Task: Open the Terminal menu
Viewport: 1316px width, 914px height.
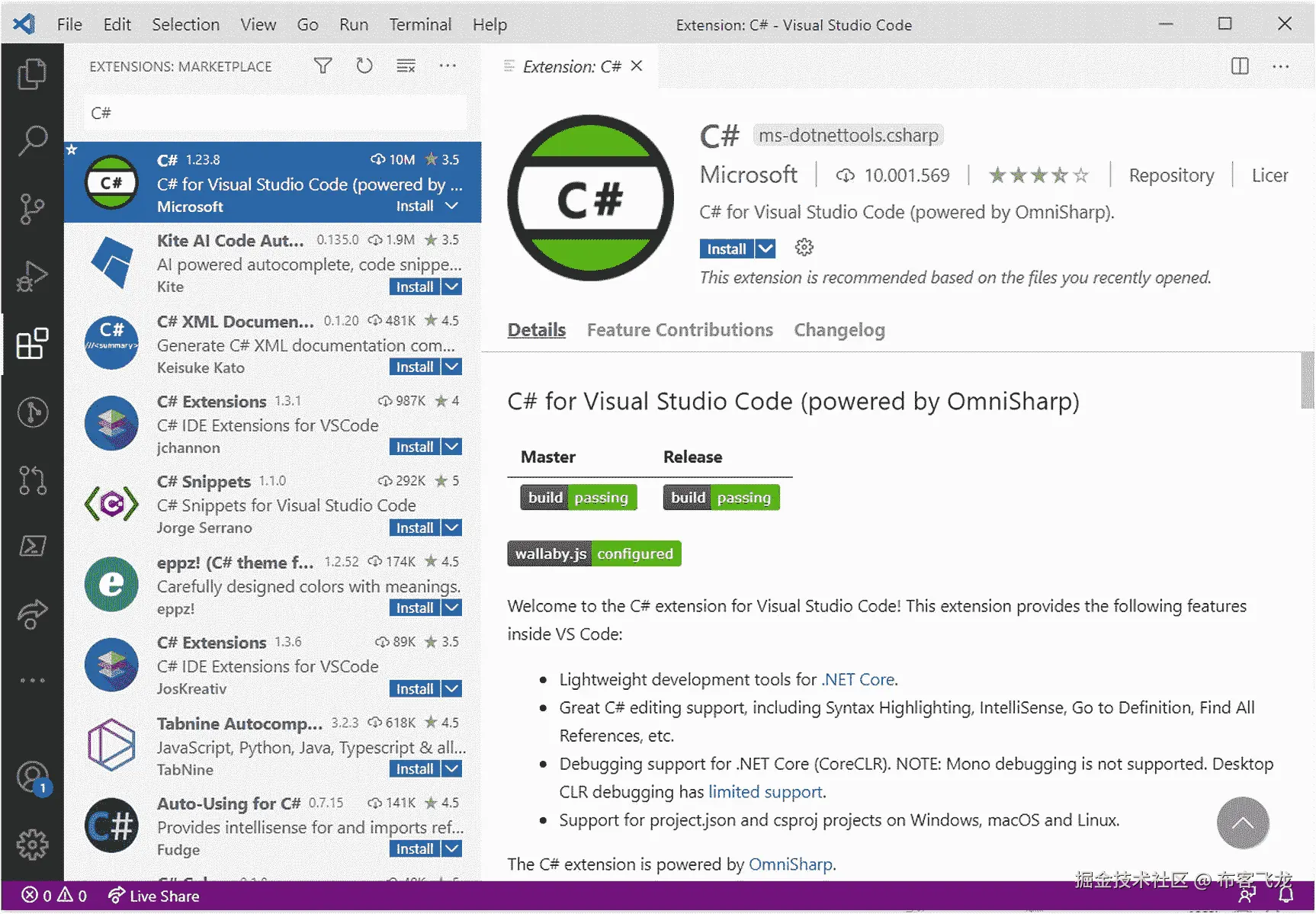Action: [x=420, y=24]
